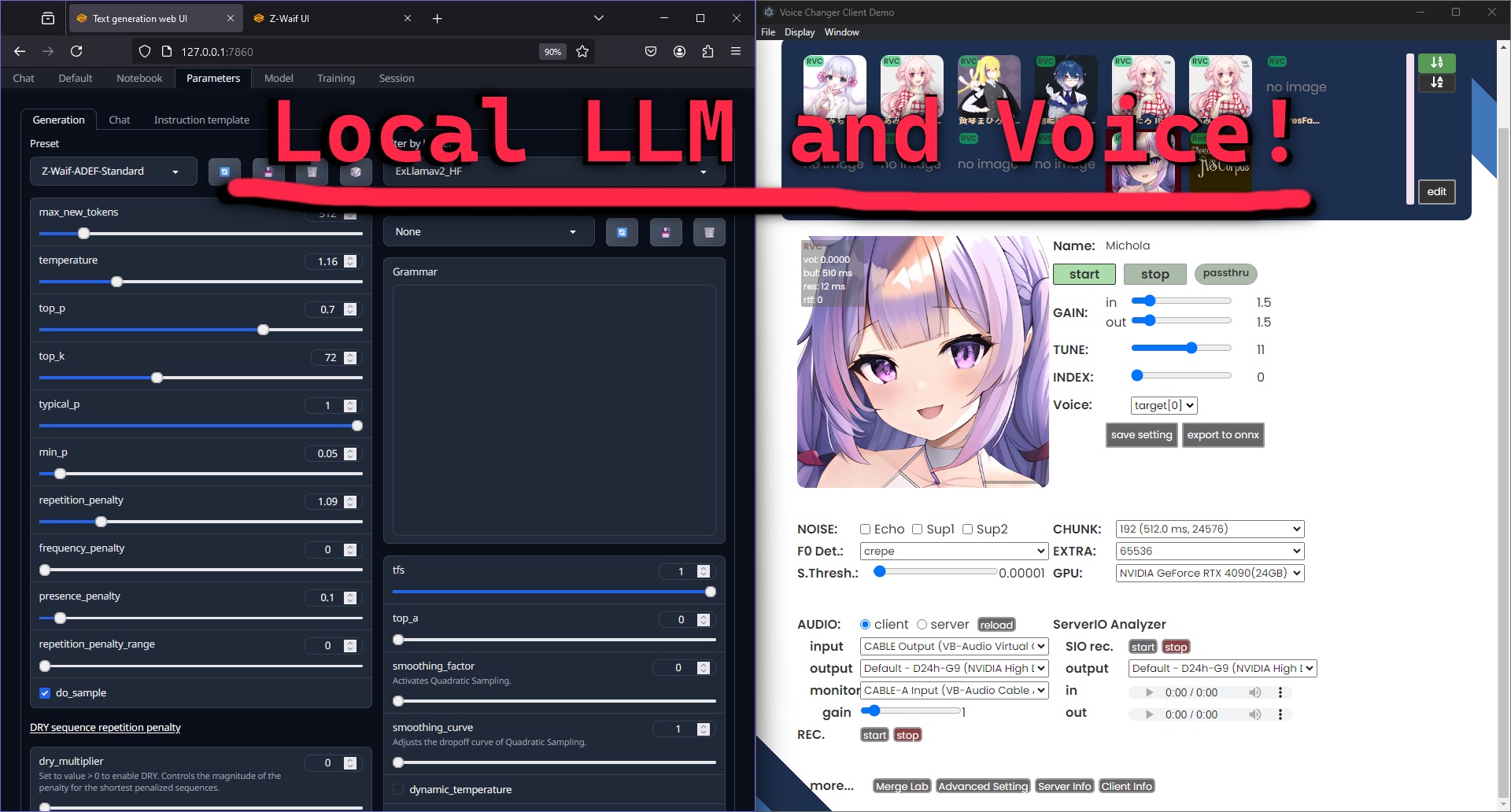
Task: Refresh preset list icon
Action: point(224,172)
